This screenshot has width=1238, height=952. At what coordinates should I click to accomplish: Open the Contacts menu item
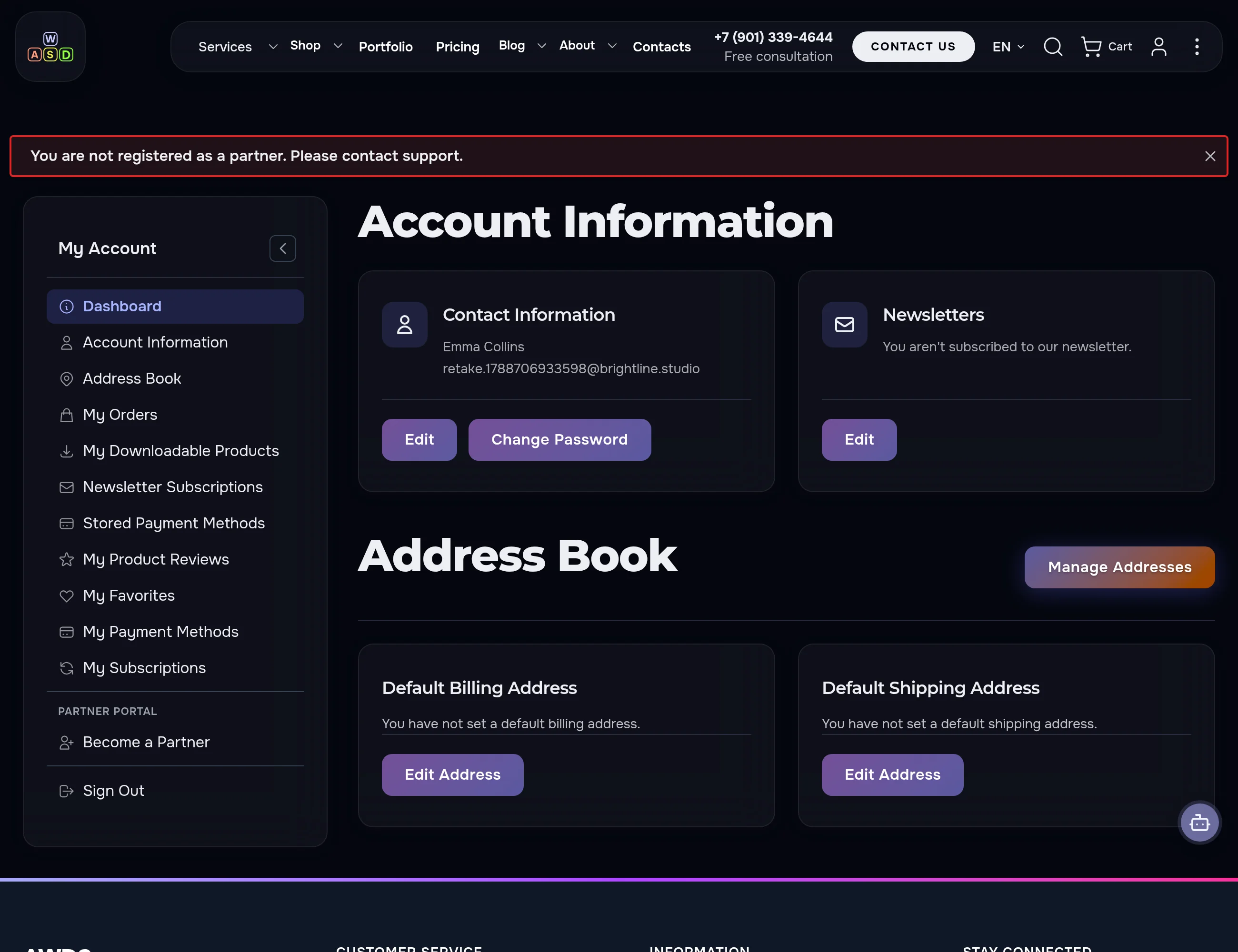(x=661, y=47)
